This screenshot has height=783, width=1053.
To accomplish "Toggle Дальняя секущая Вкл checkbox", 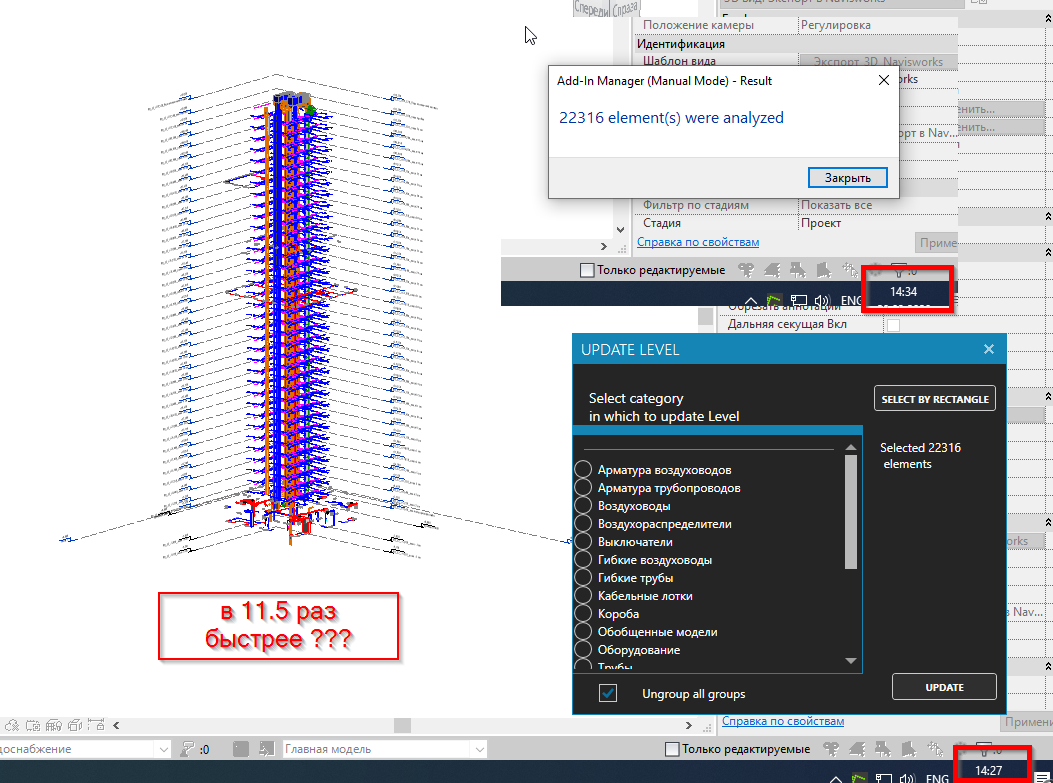I will [893, 325].
